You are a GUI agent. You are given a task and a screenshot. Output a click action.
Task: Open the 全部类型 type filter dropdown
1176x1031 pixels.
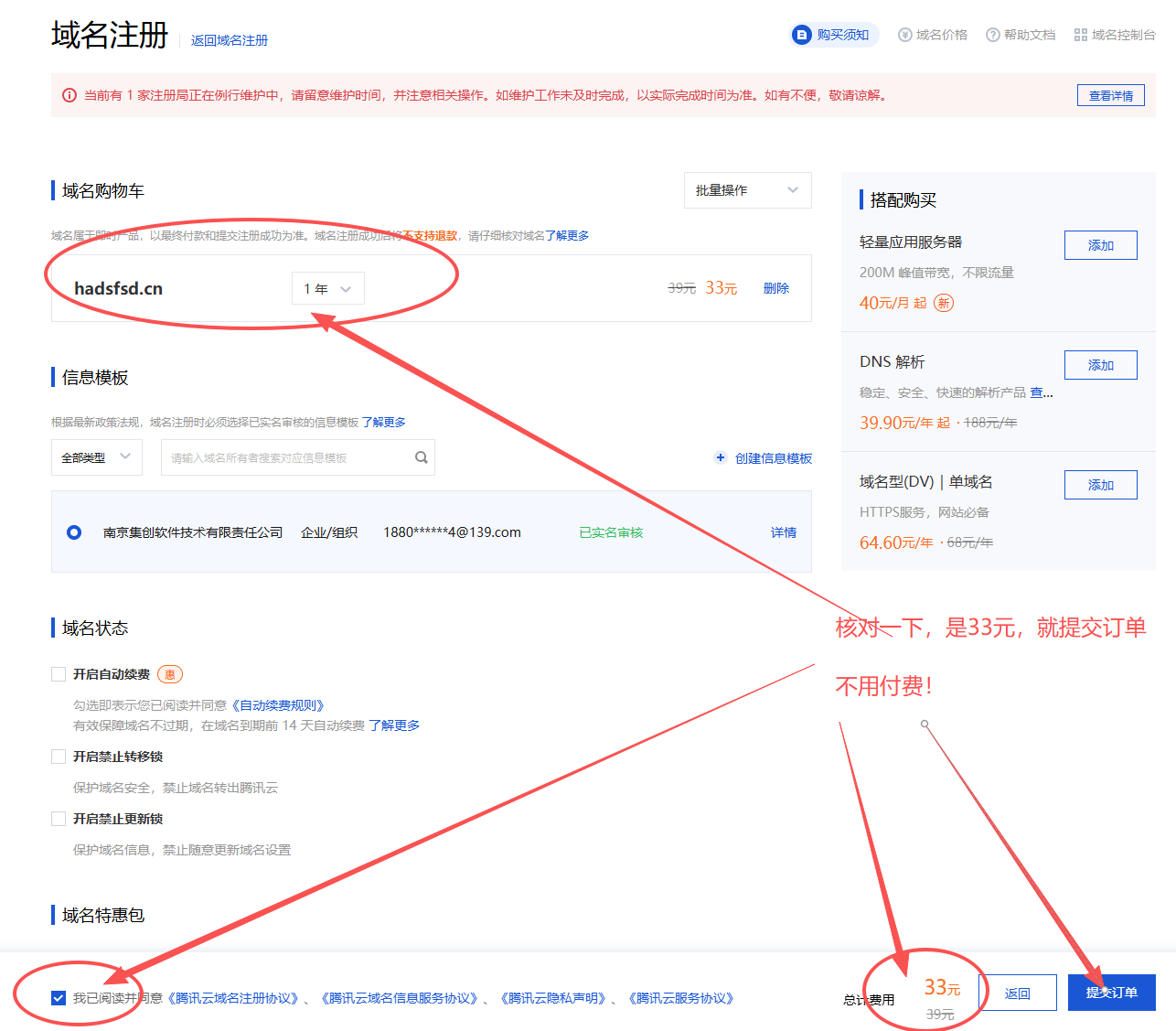pos(96,457)
